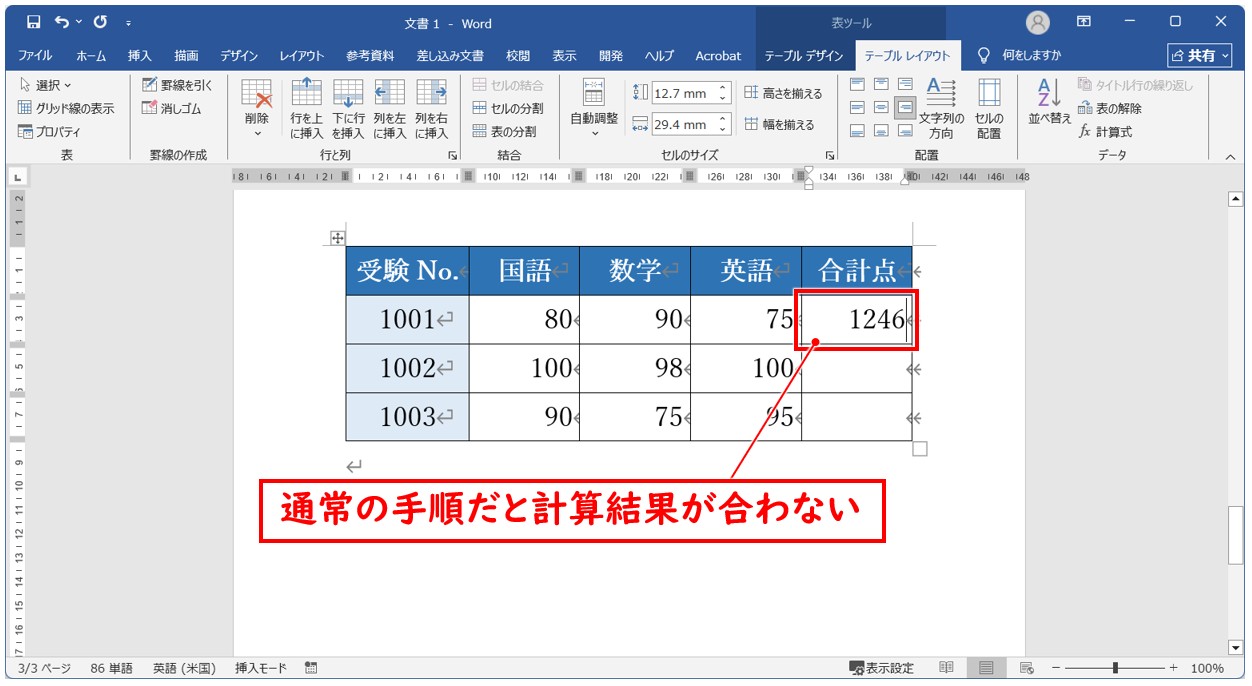
Task: Toggle グリッド線の表示 gridlines display
Action: coord(66,108)
